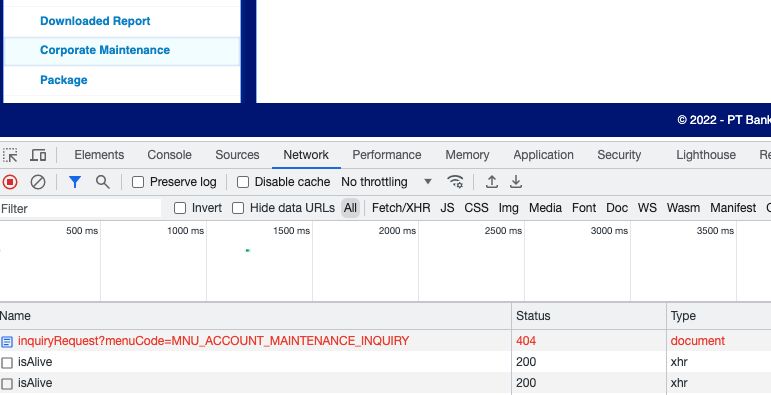This screenshot has height=395, width=771.
Task: Select the 404 inquiryRequest row
Action: pyautogui.click(x=386, y=341)
